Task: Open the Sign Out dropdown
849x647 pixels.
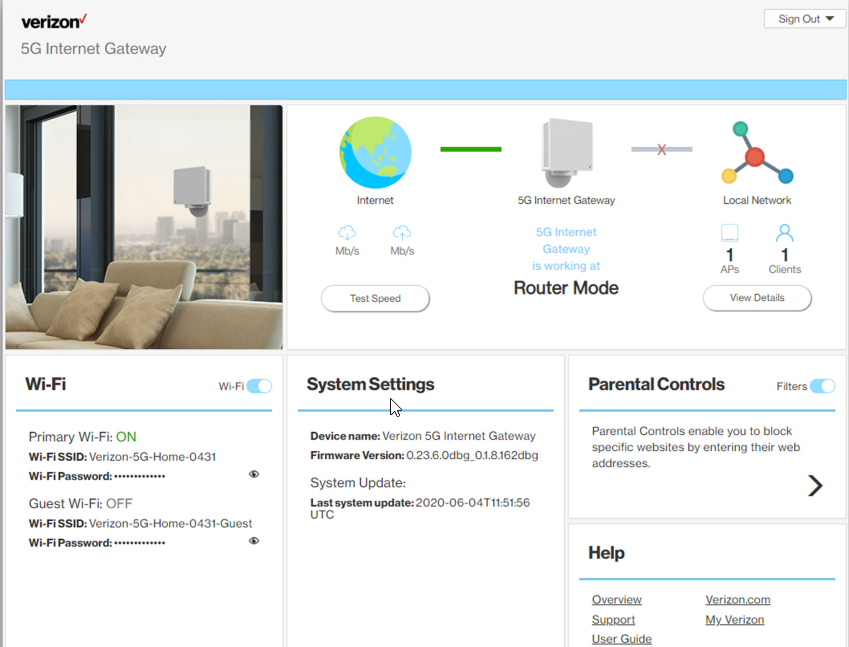Action: (x=805, y=19)
